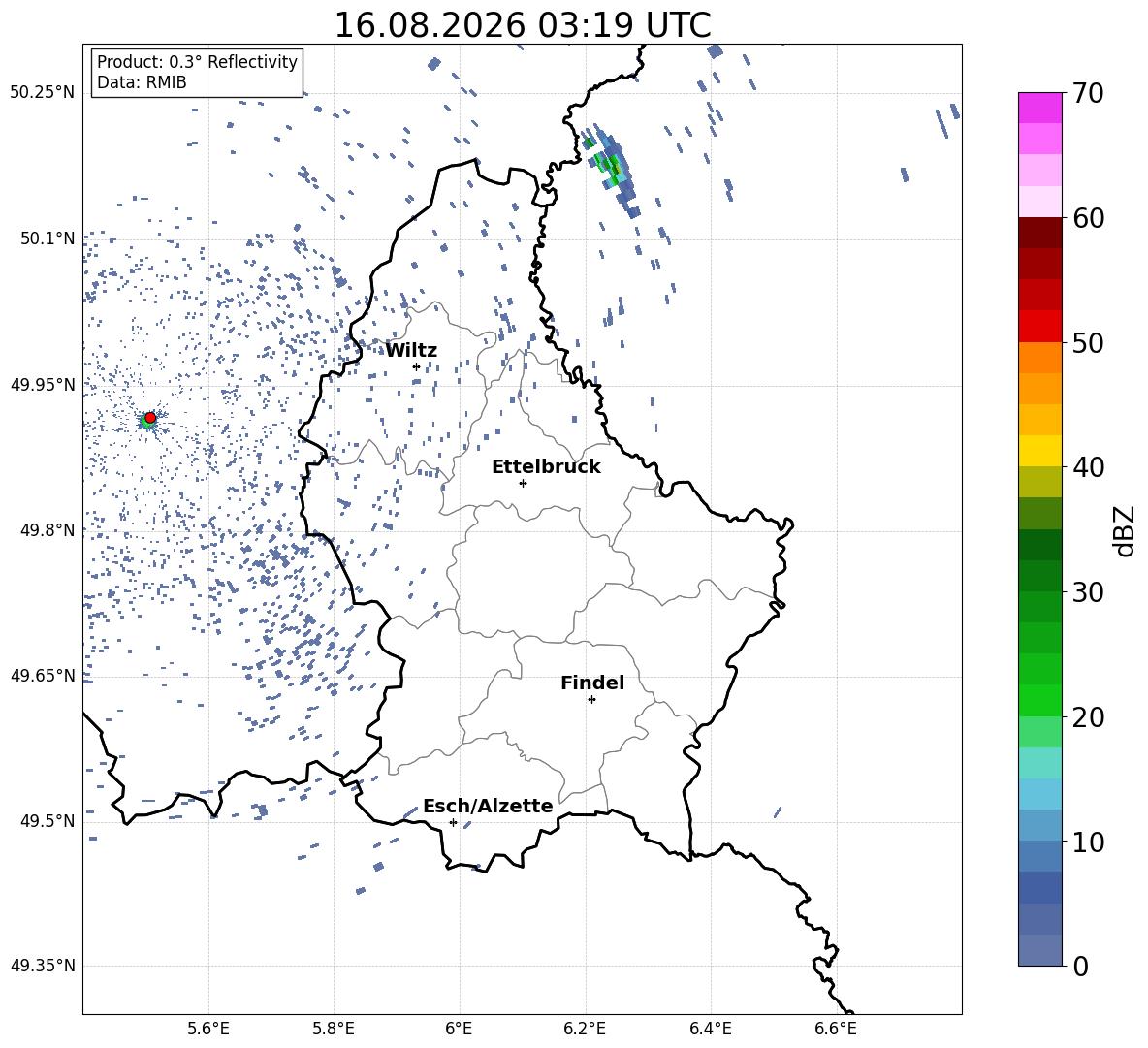Image resolution: width=1148 pixels, height=1048 pixels.
Task: Click the Esch/Alzette city label
Action: pos(488,806)
